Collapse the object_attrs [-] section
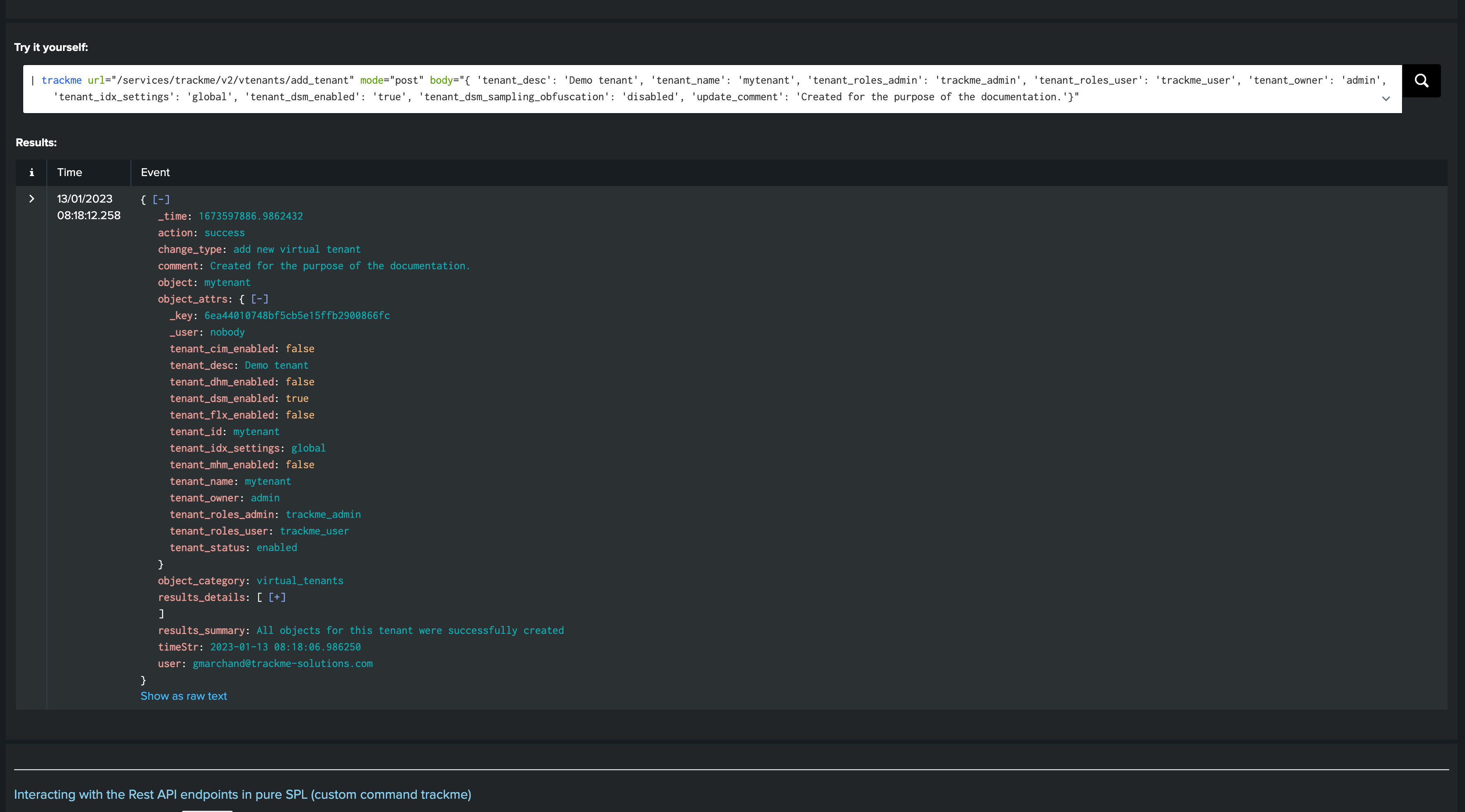The width and height of the screenshot is (1465, 812). tap(260, 299)
